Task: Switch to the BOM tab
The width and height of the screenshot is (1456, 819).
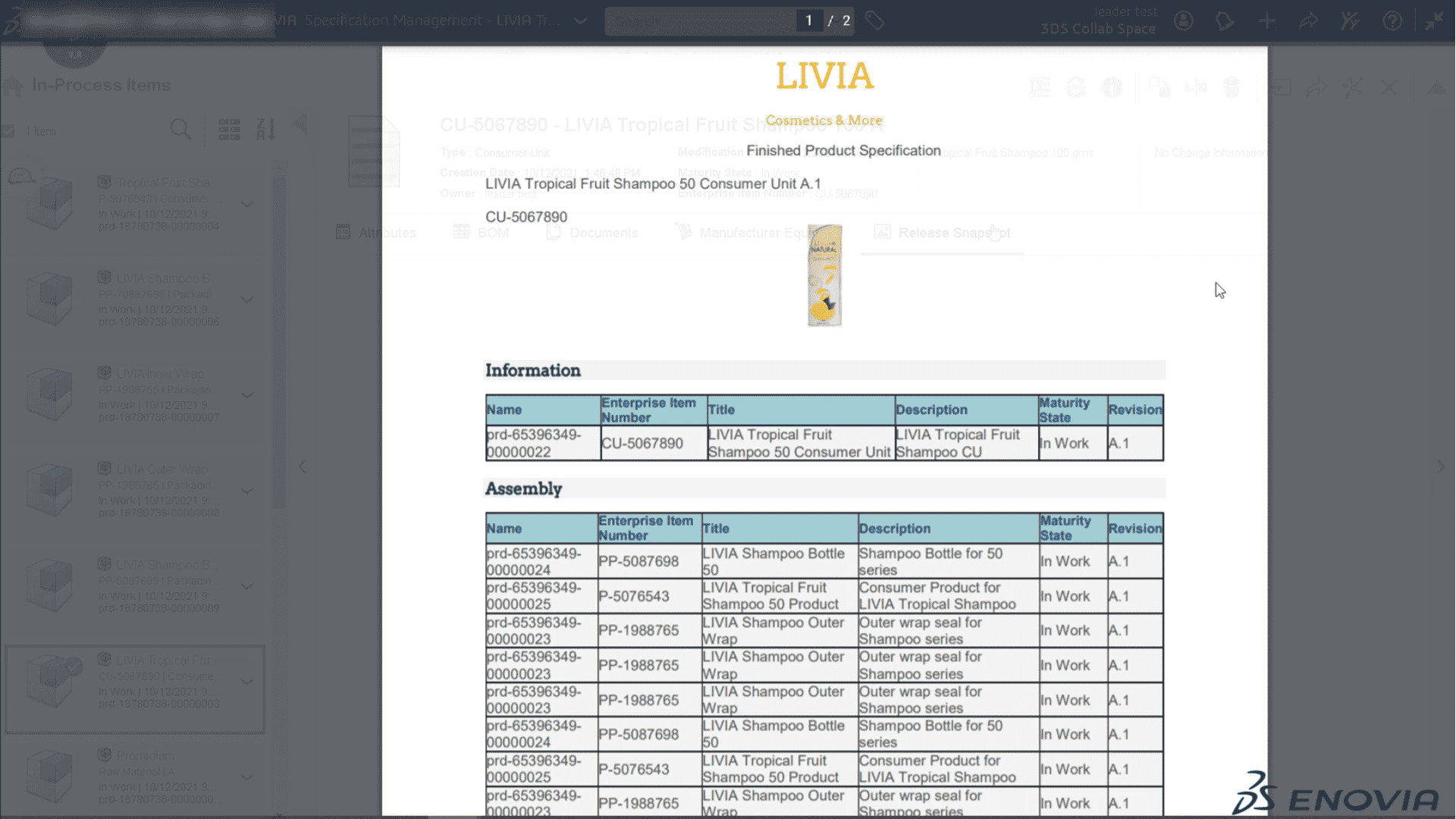Action: click(x=482, y=233)
